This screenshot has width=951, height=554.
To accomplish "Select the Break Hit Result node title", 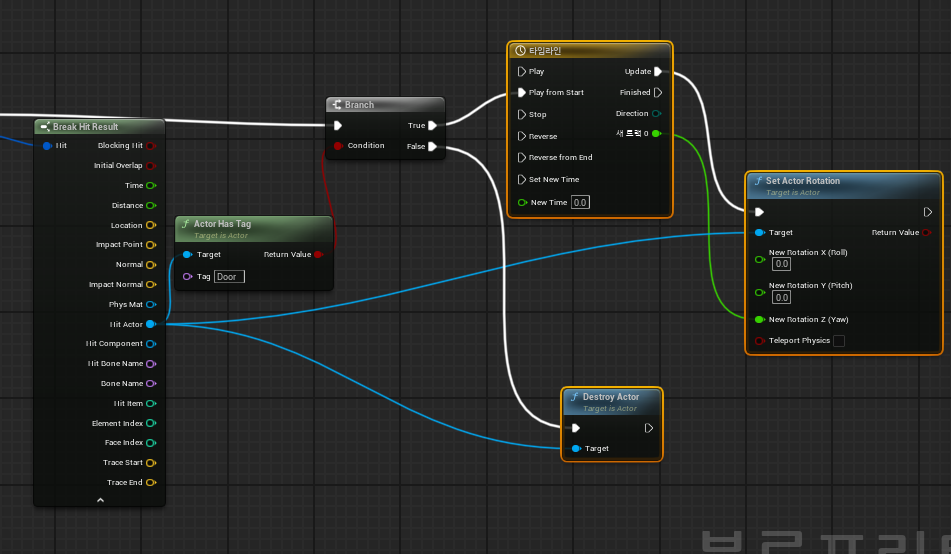I will click(86, 127).
